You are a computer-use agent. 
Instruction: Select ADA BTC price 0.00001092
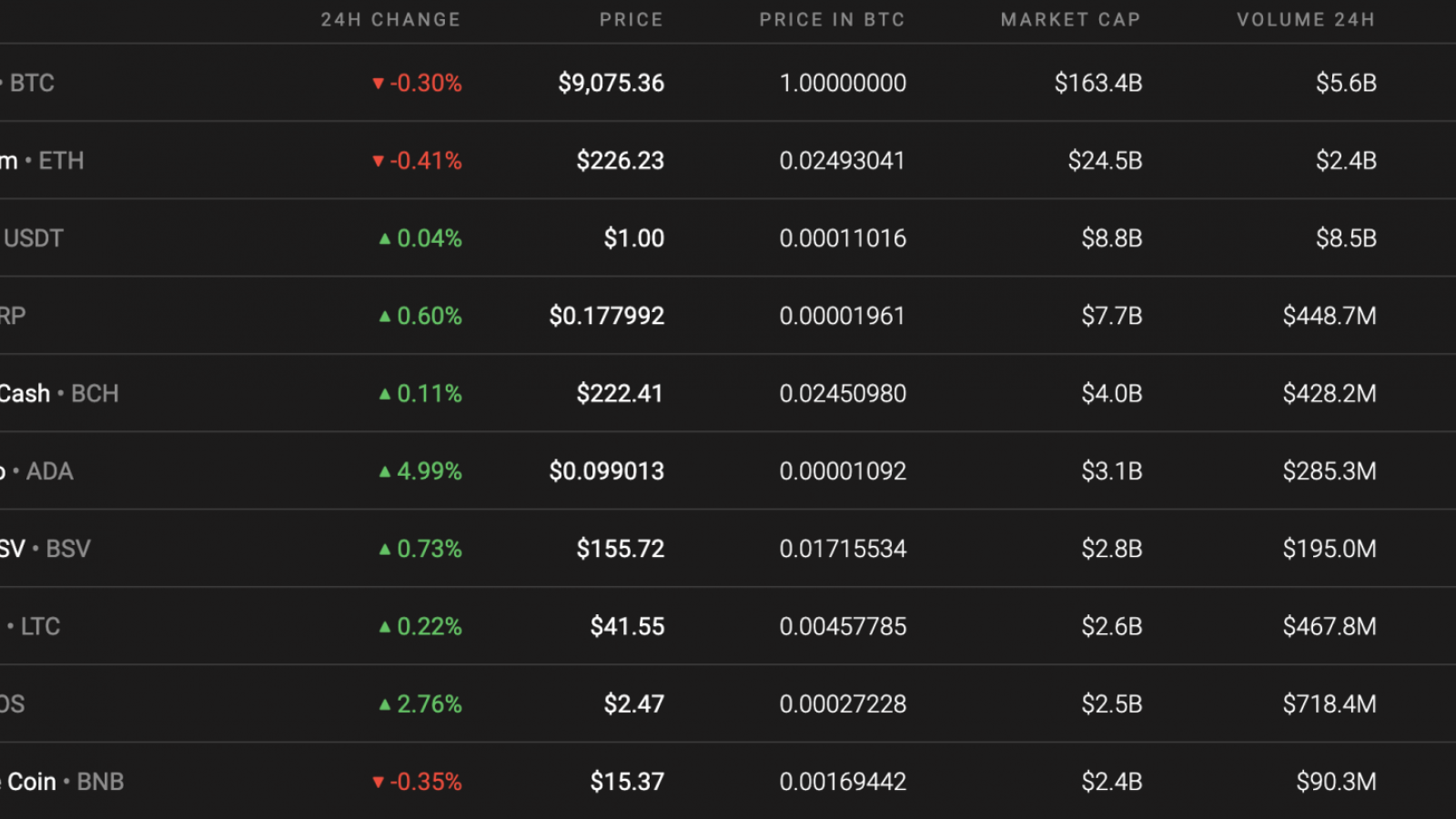pyautogui.click(x=844, y=471)
